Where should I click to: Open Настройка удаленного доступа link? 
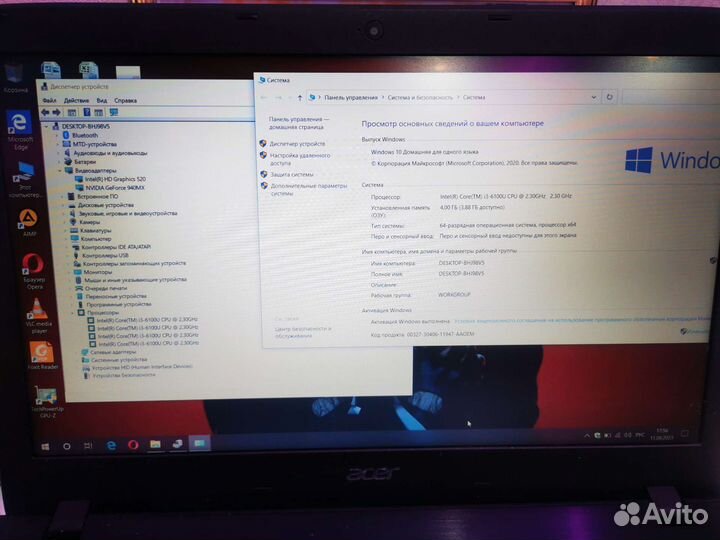[300, 159]
